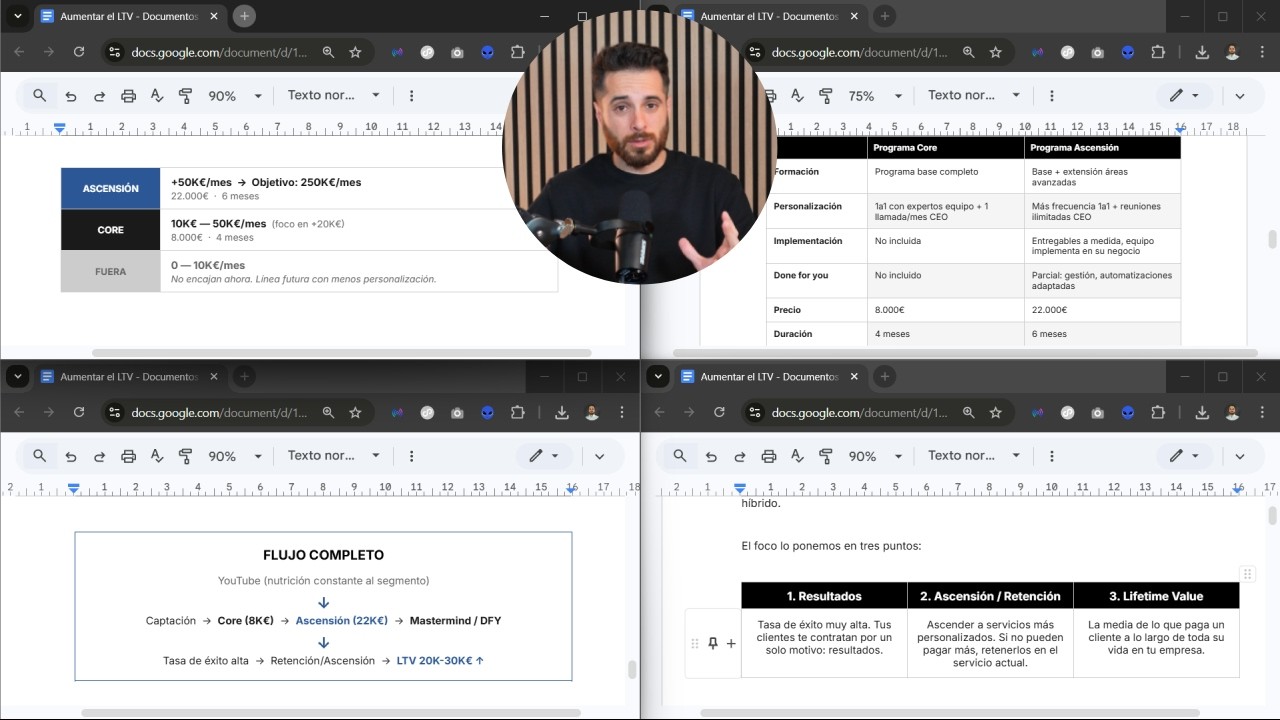The width and height of the screenshot is (1280, 720).
Task: Open the Chrome downloads icon in the Programa Core window
Action: click(x=1202, y=52)
